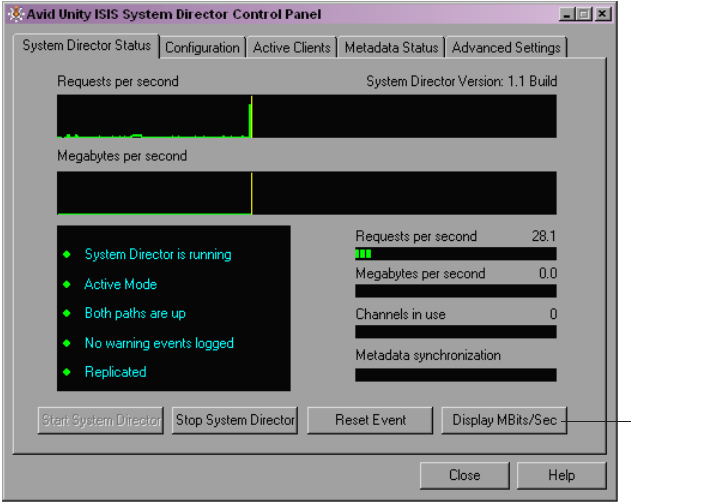Screen dimensions: 714x504
Task: Click the Megabytes per second meter bar
Action: click(456, 291)
